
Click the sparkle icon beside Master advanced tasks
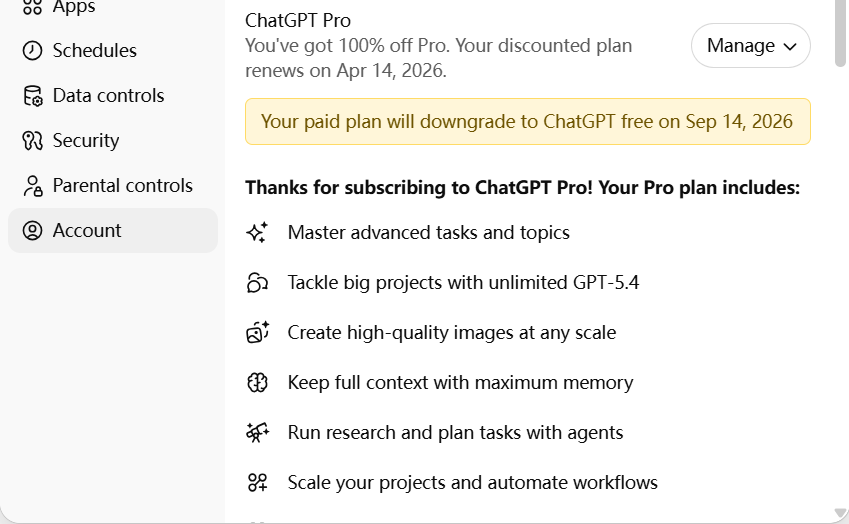click(257, 232)
